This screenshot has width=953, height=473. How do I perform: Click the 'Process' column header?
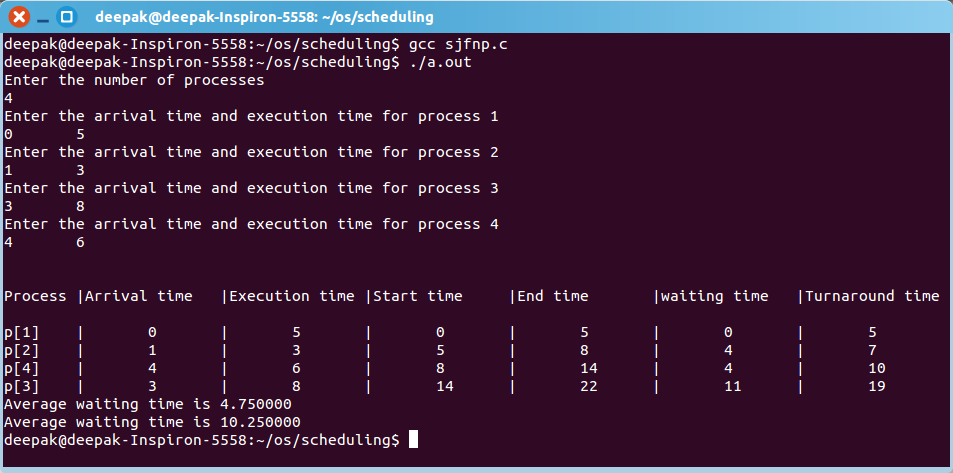click(35, 296)
